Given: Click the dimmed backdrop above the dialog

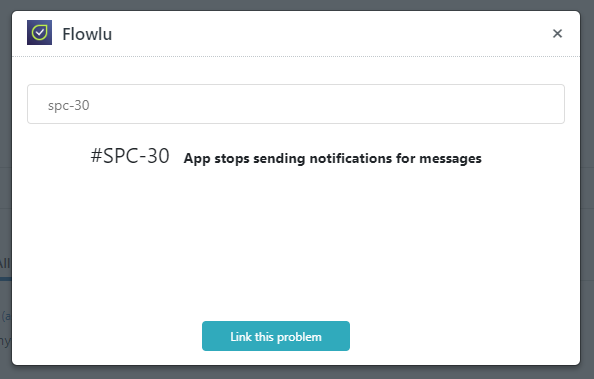Looking at the screenshot, I should [x=297, y=5].
